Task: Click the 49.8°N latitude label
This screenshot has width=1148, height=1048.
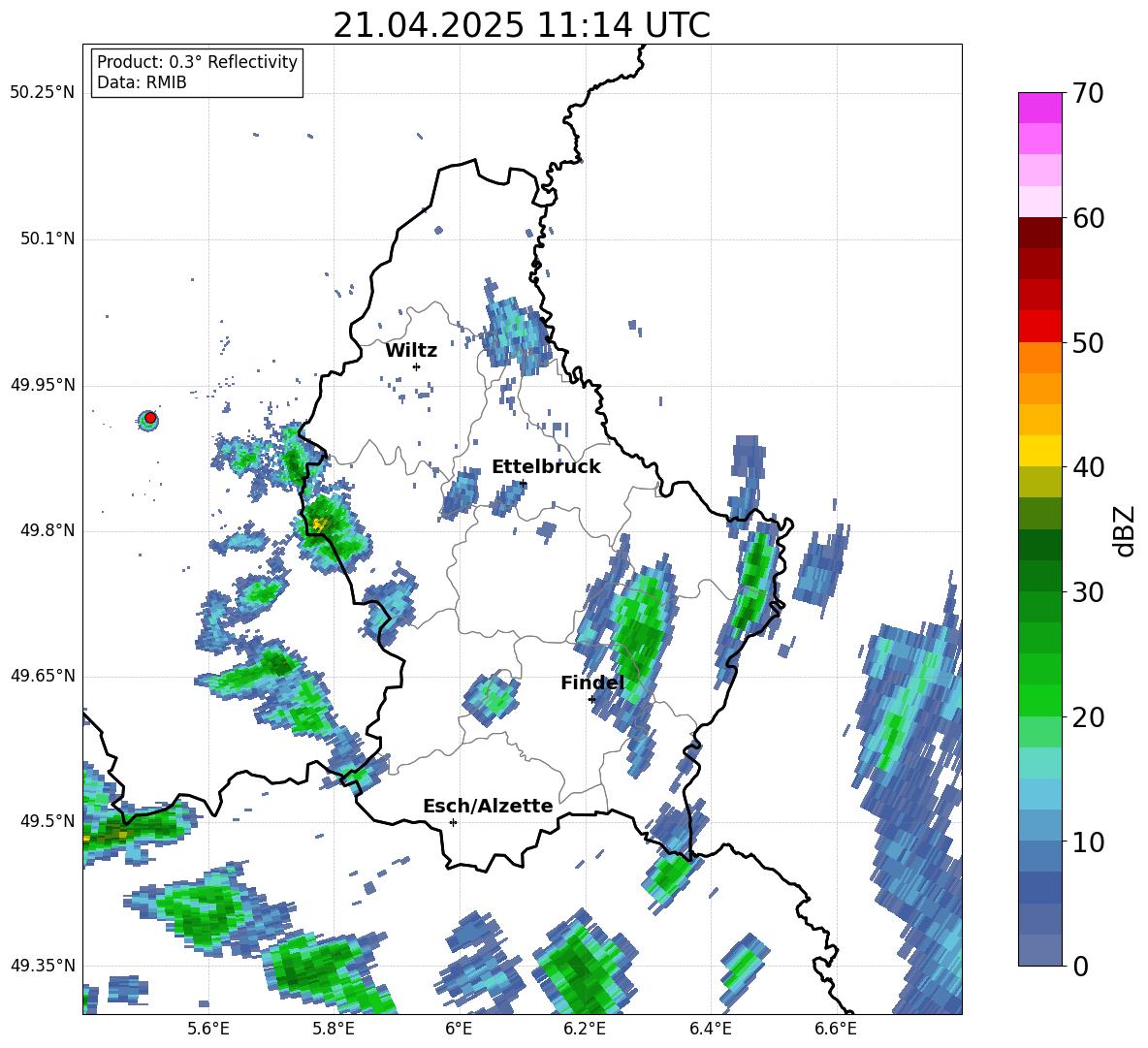Action: (x=48, y=530)
